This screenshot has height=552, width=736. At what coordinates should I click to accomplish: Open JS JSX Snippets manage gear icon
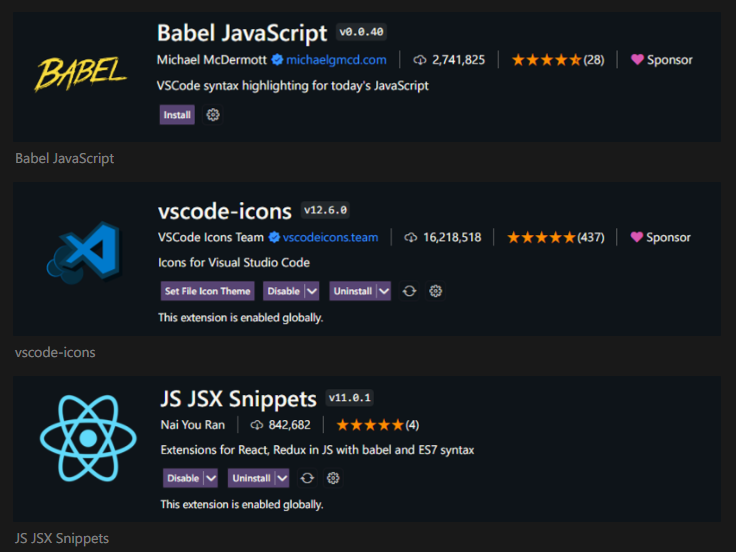(333, 478)
